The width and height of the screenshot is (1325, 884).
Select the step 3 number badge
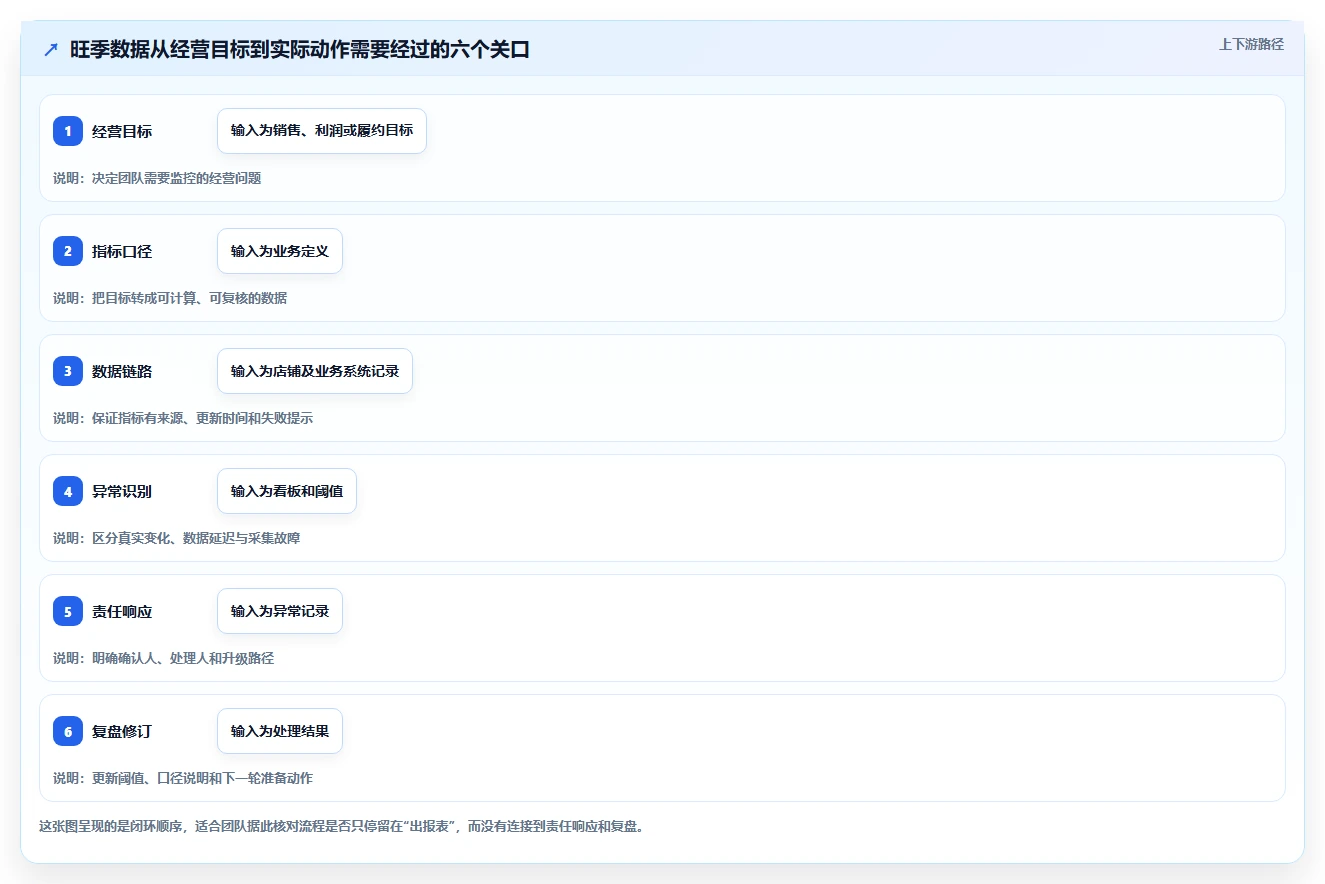[x=68, y=371]
